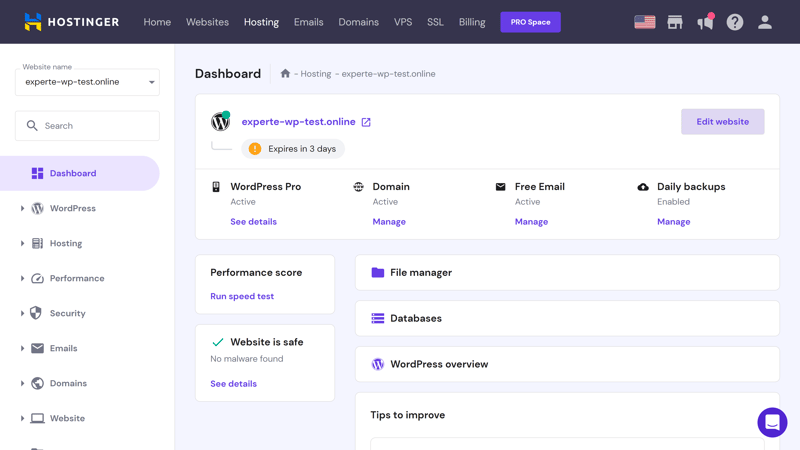This screenshot has height=450, width=800.
Task: Open Billing in top navigation
Action: pos(472,22)
